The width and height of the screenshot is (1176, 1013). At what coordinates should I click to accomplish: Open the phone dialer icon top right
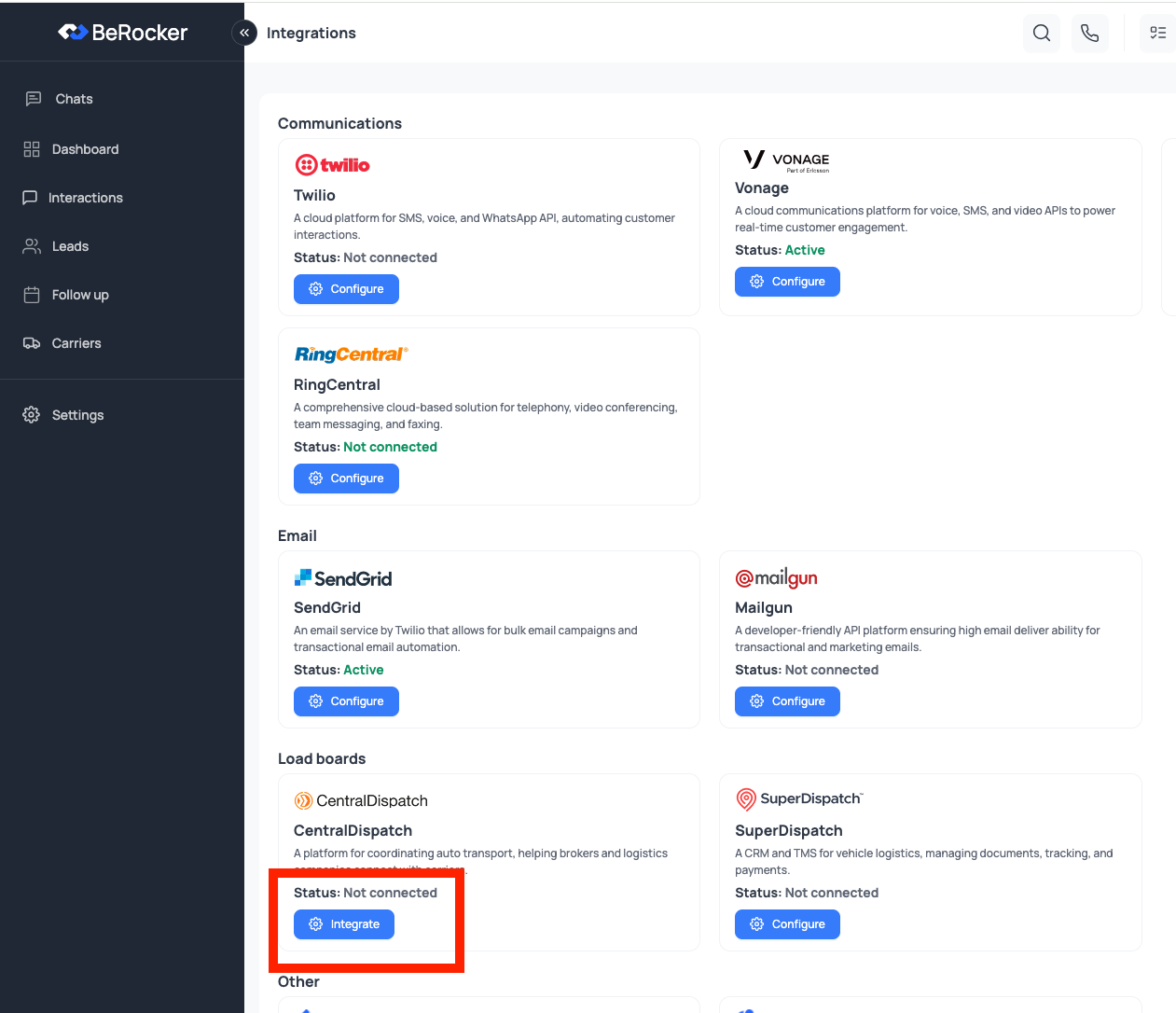tap(1090, 33)
